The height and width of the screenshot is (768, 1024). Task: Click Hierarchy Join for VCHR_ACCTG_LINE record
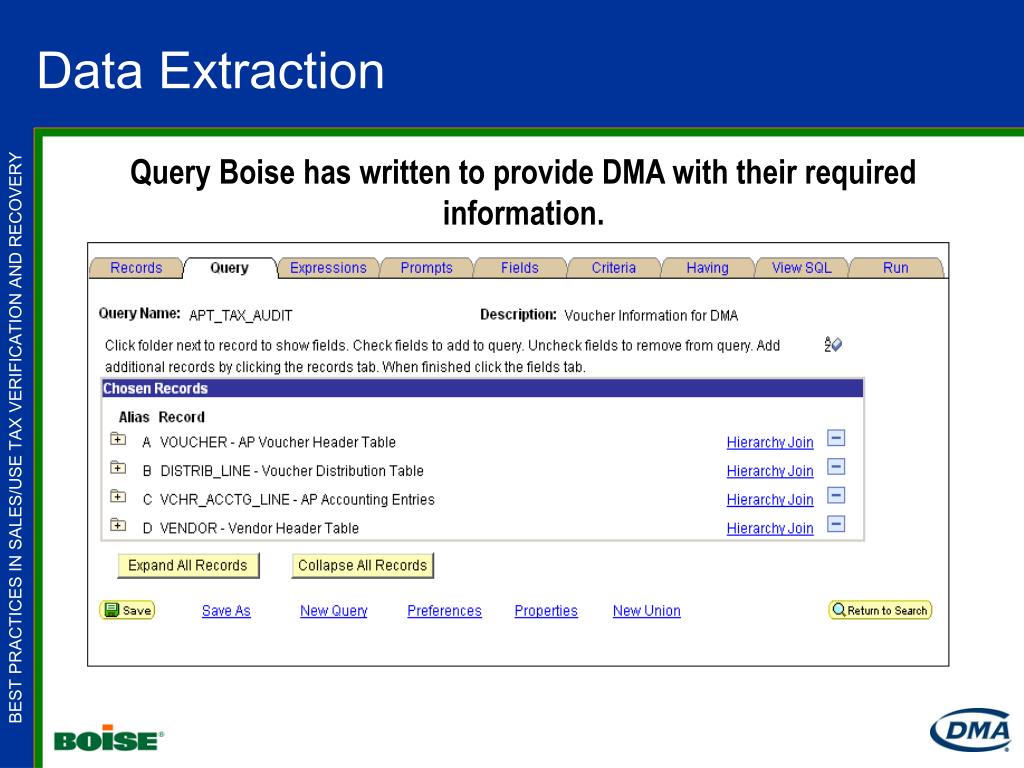pos(770,500)
